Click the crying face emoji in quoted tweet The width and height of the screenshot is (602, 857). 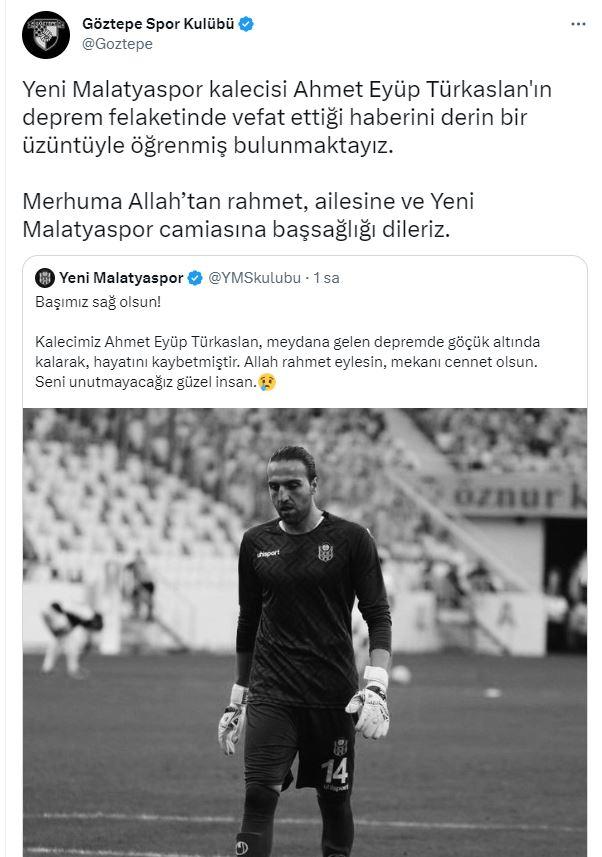[x=267, y=381]
